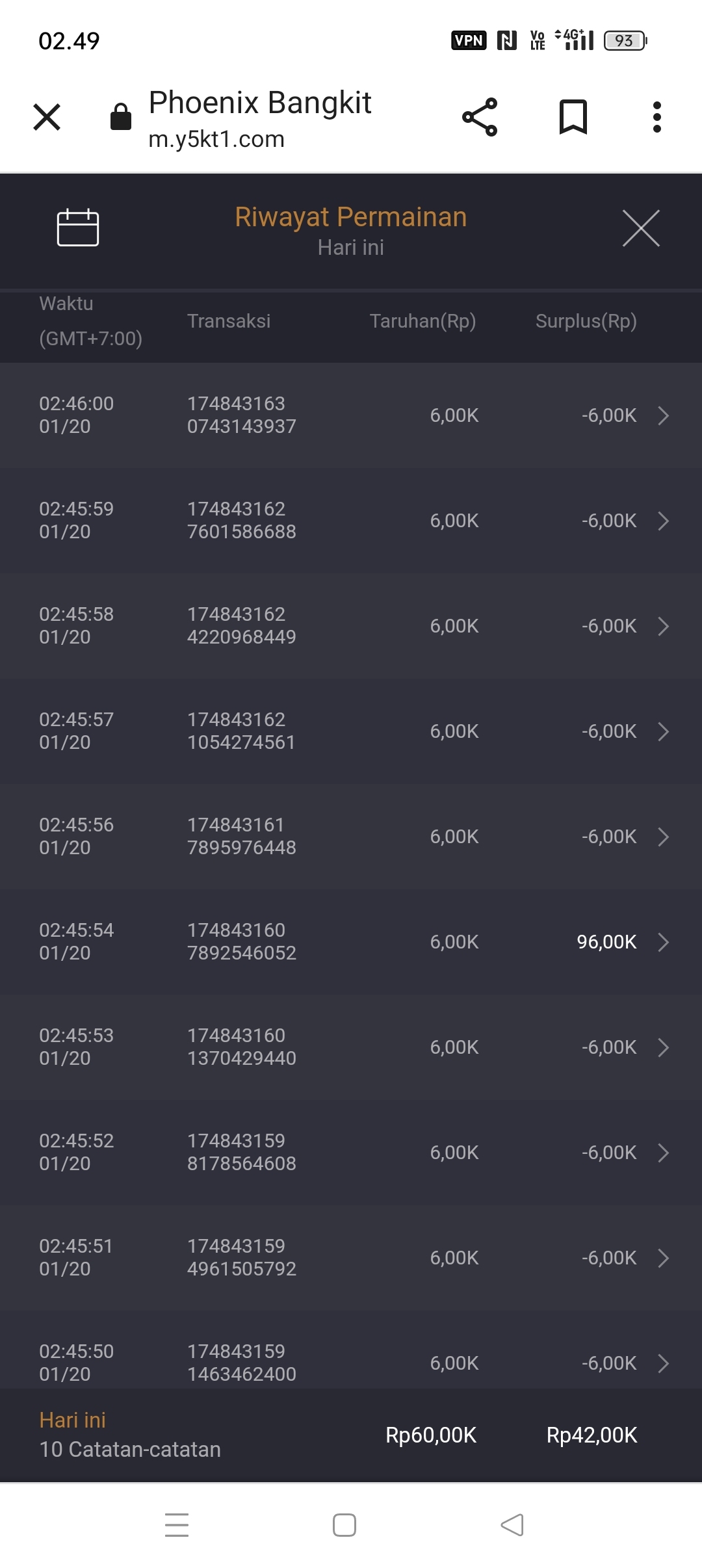Close the Riwayat Permainan panel
The height and width of the screenshot is (1568, 702).
pyautogui.click(x=641, y=228)
